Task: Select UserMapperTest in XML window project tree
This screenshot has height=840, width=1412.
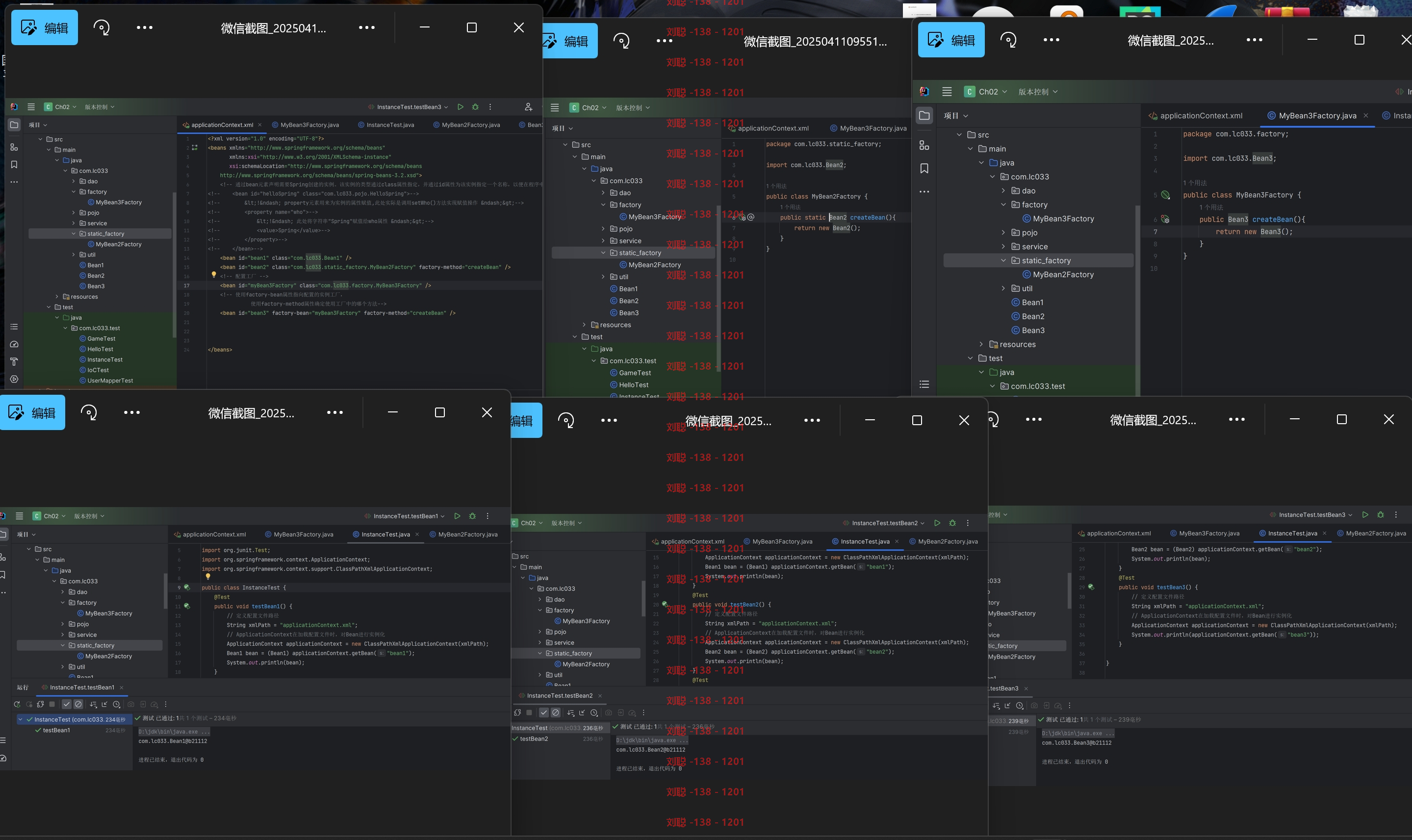Action: [x=106, y=381]
